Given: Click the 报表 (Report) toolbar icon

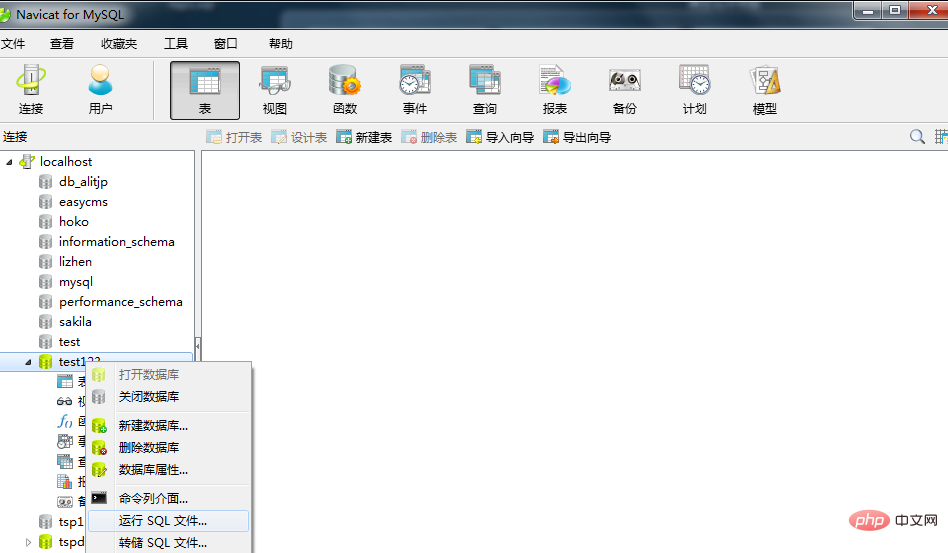Looking at the screenshot, I should [555, 90].
